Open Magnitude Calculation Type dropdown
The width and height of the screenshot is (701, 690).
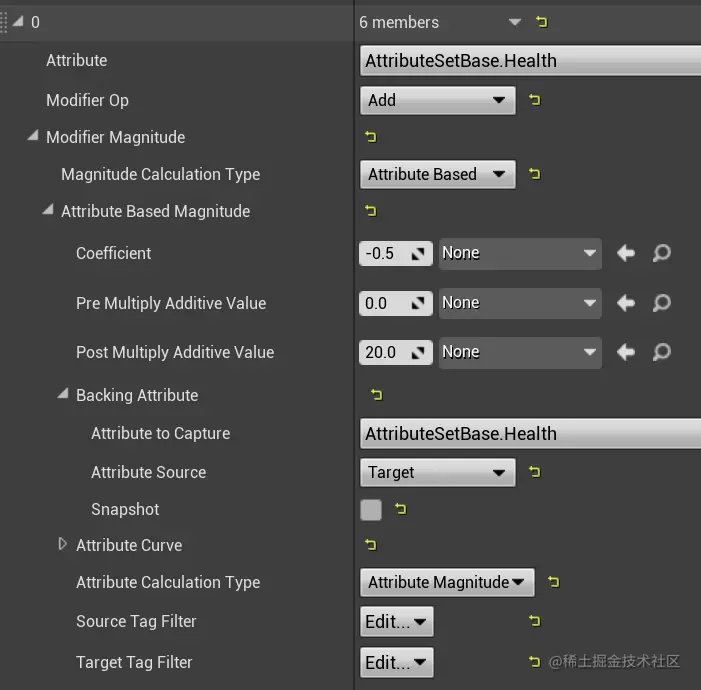[x=437, y=174]
